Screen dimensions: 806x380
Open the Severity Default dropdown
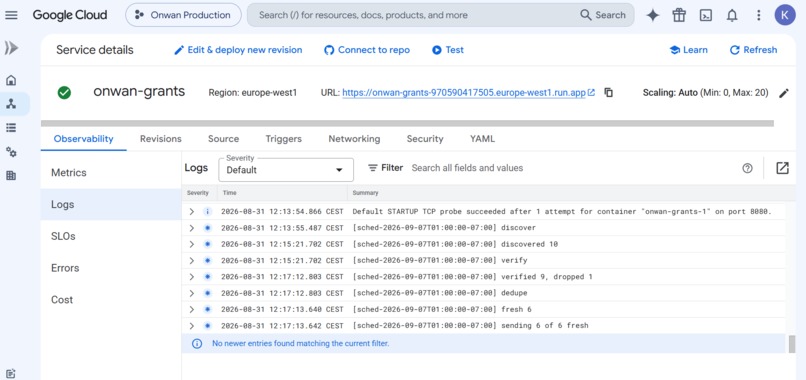tap(286, 170)
